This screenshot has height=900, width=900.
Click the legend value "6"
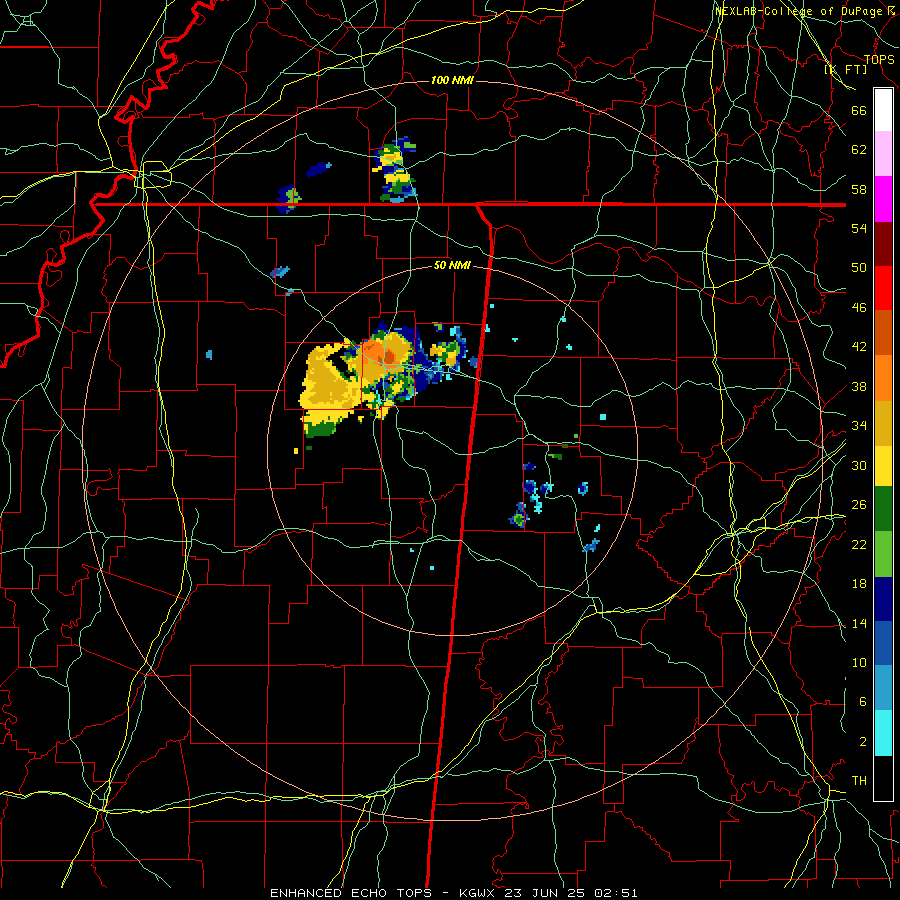[862, 701]
